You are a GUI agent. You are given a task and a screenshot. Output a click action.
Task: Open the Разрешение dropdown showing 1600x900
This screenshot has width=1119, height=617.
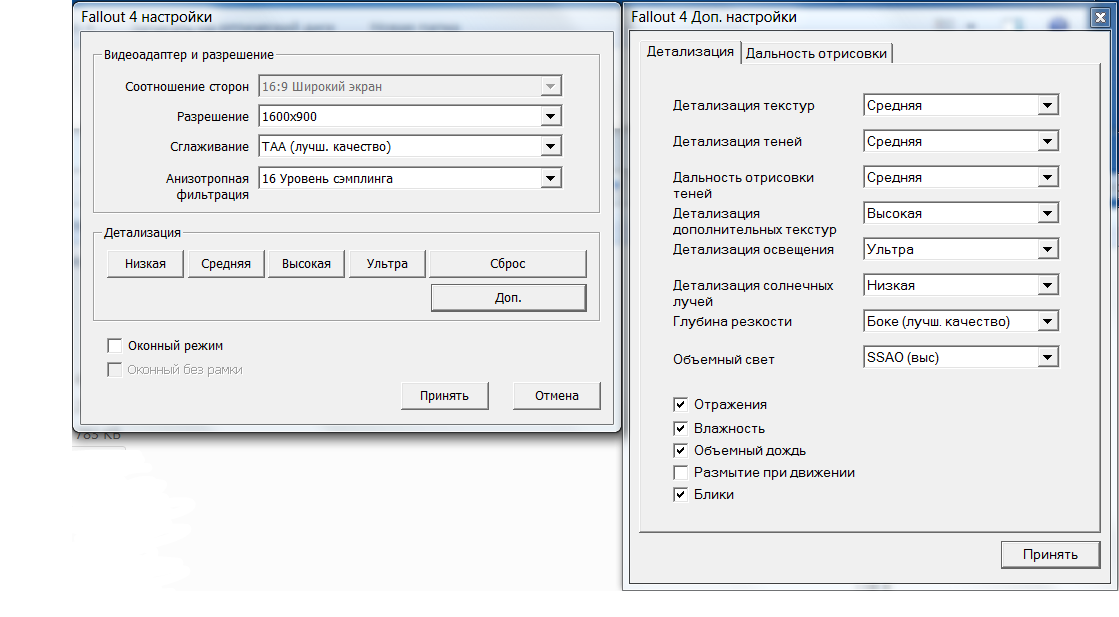click(x=410, y=116)
